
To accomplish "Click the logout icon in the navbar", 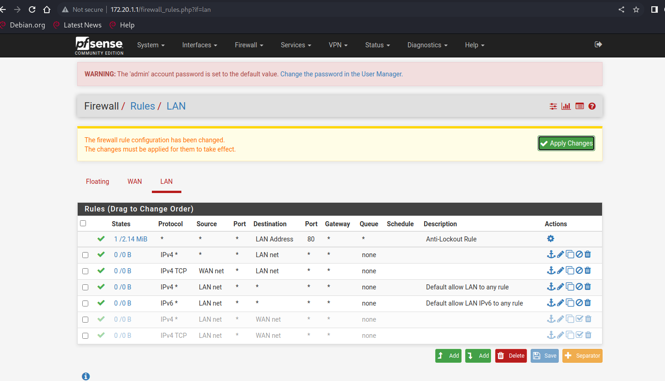I will point(598,45).
